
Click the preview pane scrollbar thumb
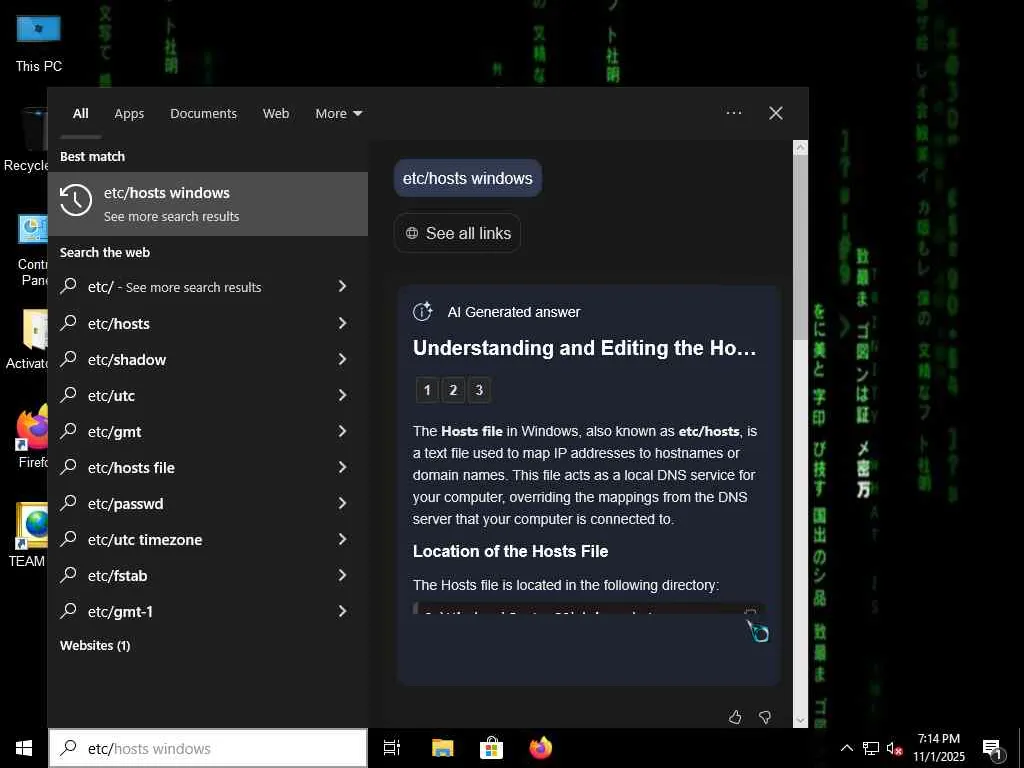point(801,248)
